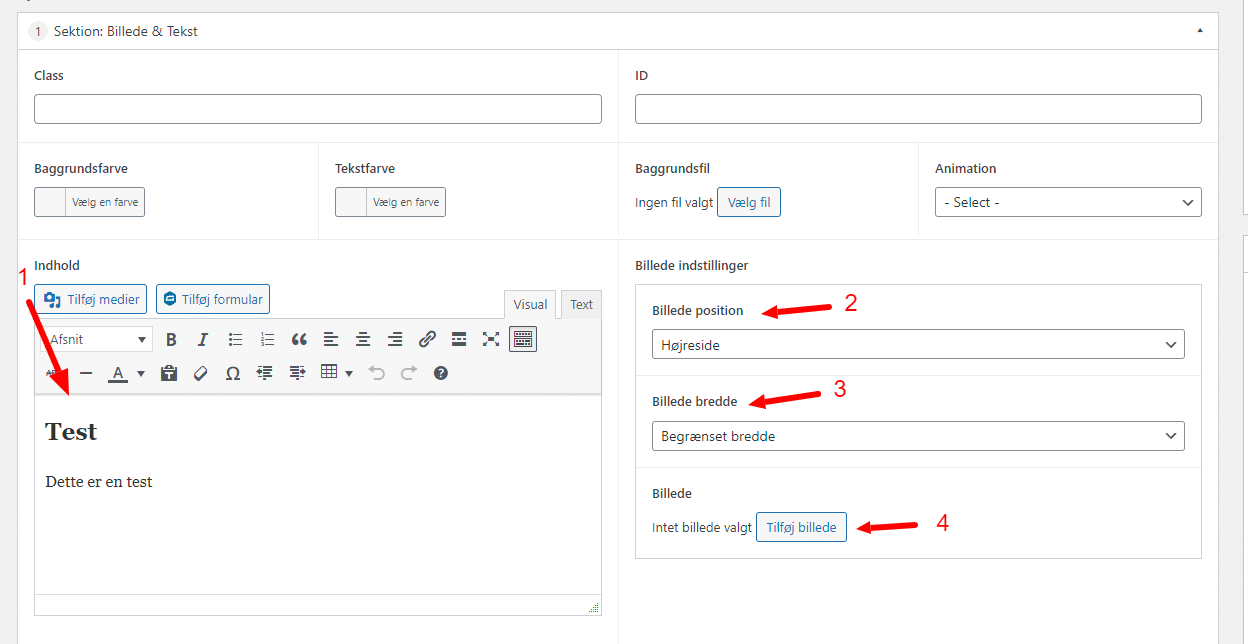Image resolution: width=1248 pixels, height=644 pixels.
Task: Toggle center text alignment
Action: pos(363,340)
